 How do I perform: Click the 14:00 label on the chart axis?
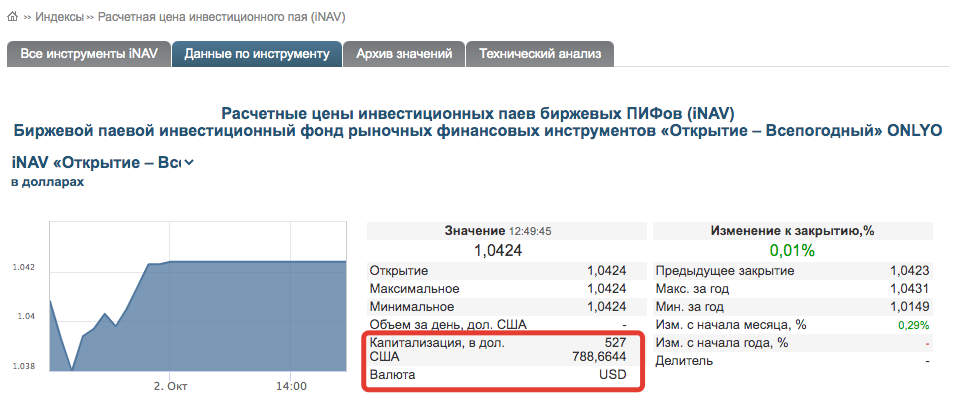pos(291,386)
